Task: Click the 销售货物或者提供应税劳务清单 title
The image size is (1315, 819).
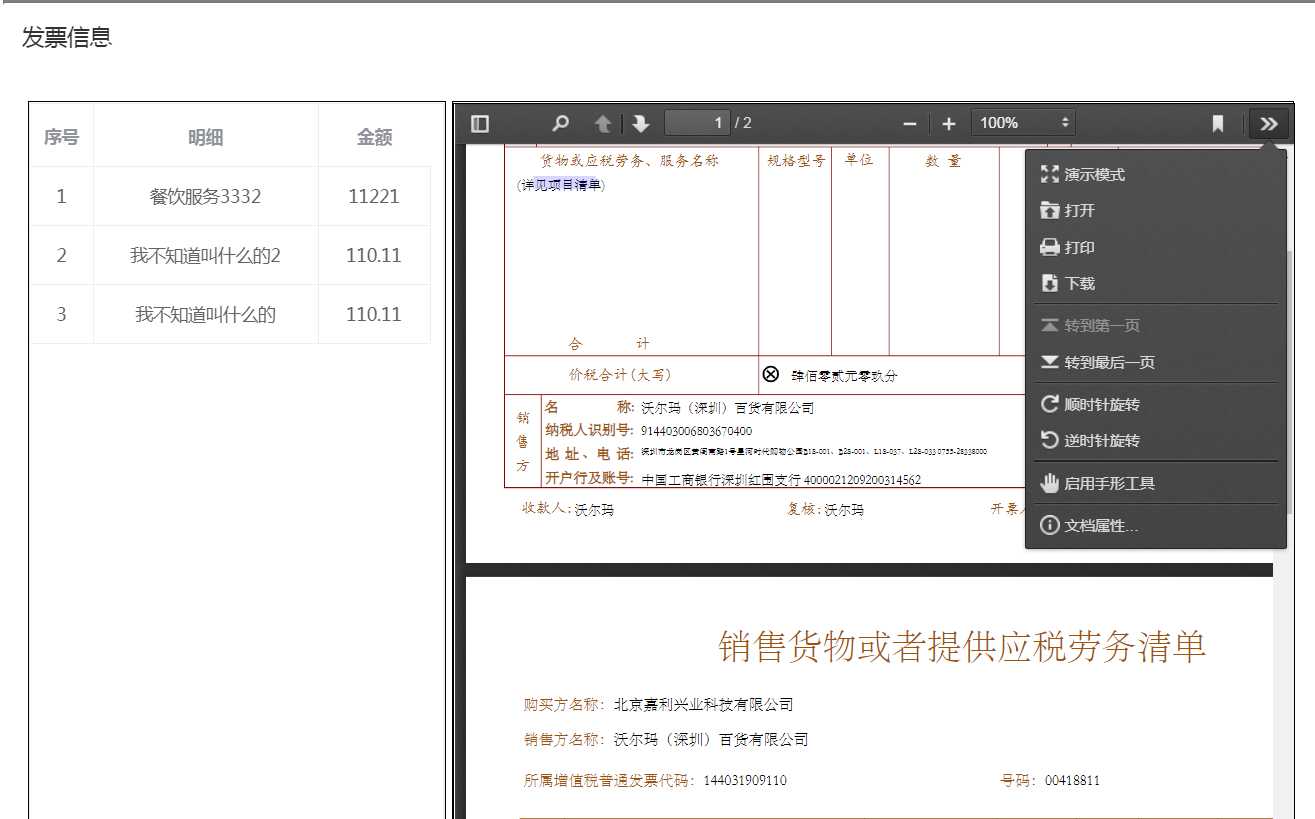Action: click(962, 647)
